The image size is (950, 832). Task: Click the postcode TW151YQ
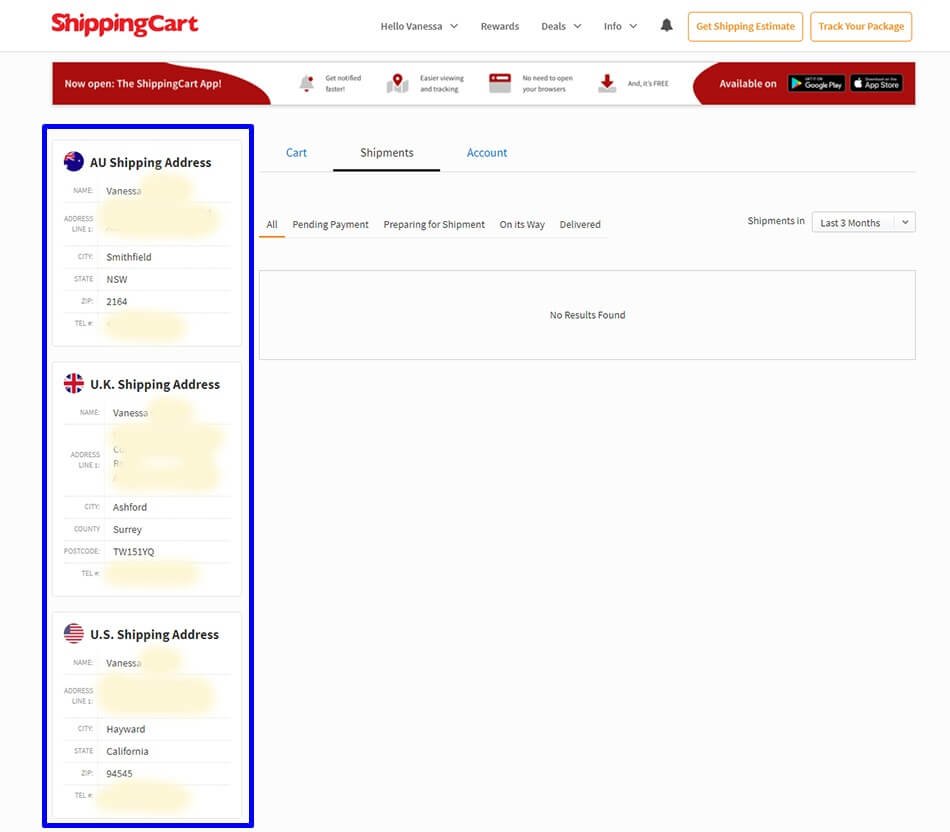(x=133, y=551)
